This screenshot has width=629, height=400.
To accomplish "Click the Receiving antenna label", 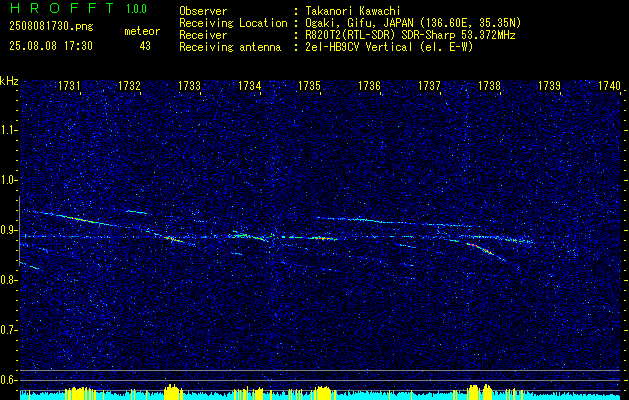I will coord(230,47).
